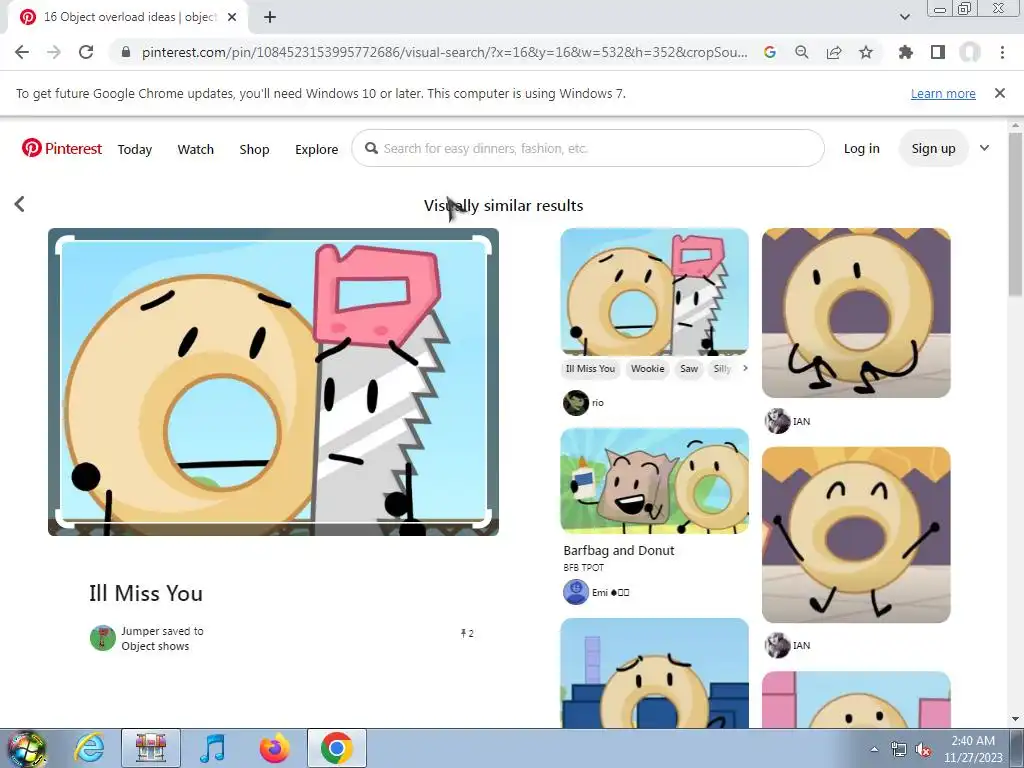Show hidden system tray icons

(874, 750)
